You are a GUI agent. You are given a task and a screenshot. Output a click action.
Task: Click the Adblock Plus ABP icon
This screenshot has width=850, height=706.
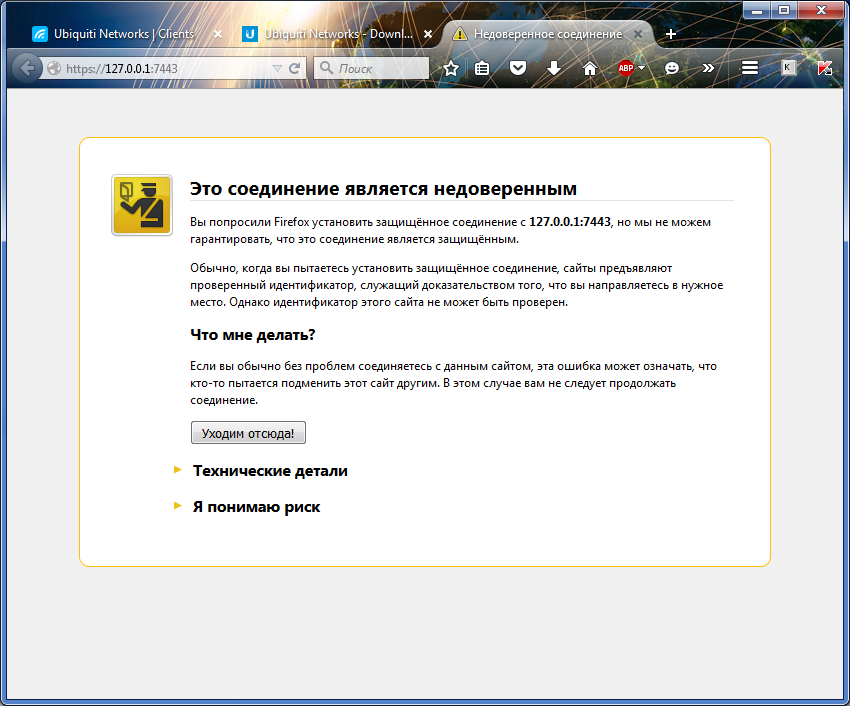626,68
